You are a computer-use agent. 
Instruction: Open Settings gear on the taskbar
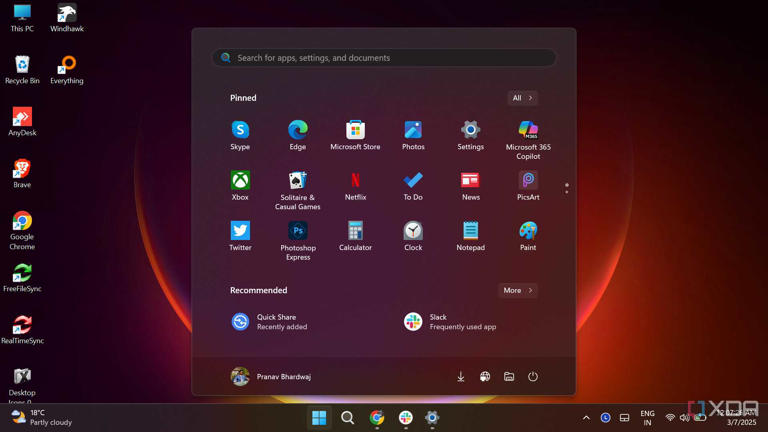coord(432,418)
